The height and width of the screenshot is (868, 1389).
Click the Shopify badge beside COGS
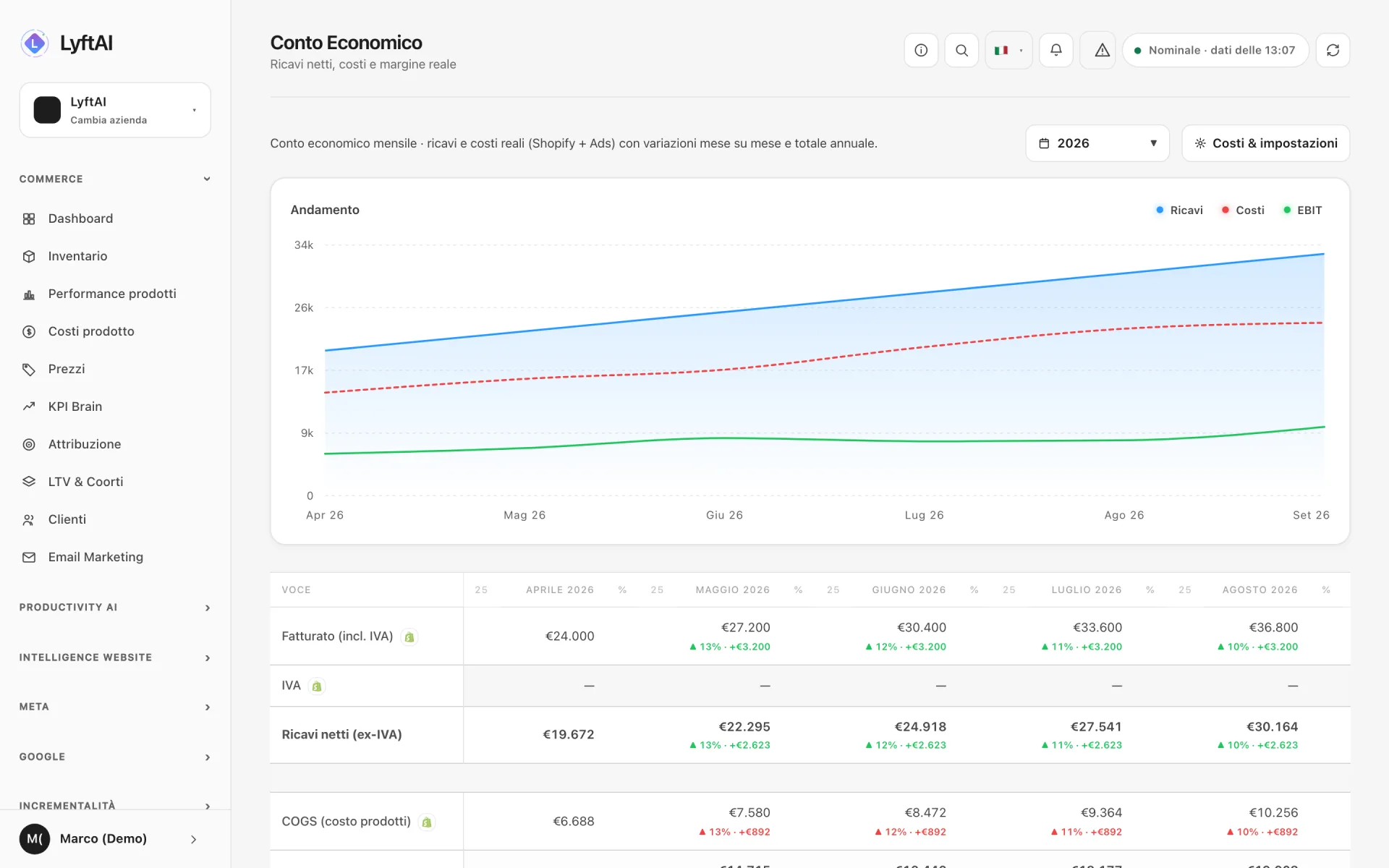427,822
